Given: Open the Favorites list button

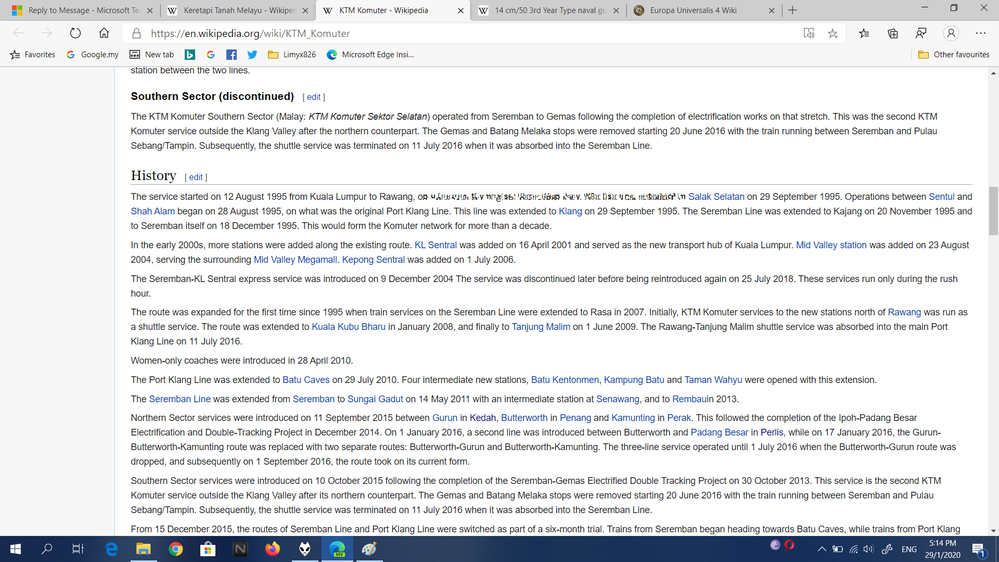Looking at the screenshot, I should [864, 33].
